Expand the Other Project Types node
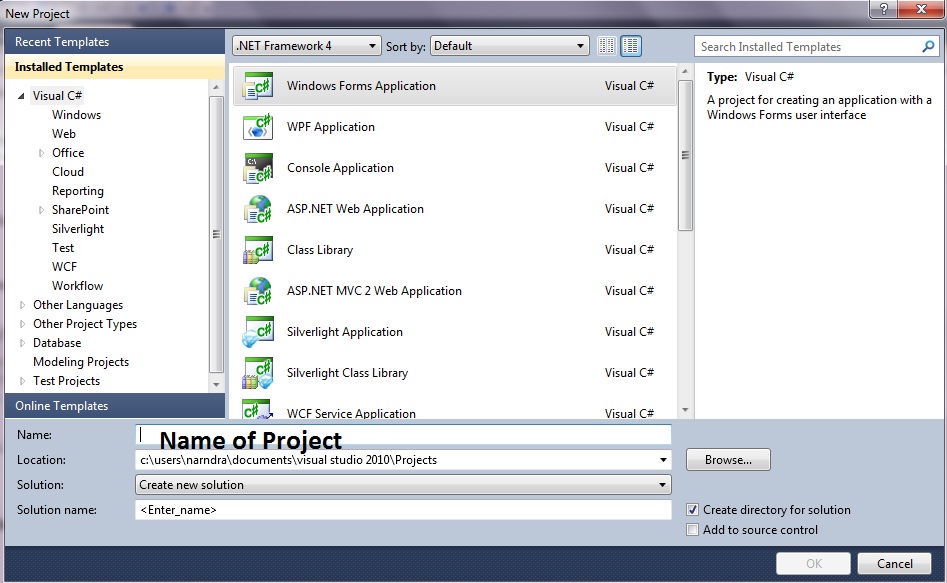The image size is (947, 583). tap(22, 324)
